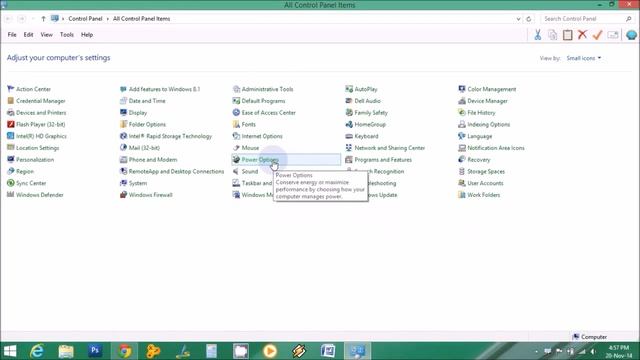The height and width of the screenshot is (360, 640).
Task: Open Default Programs
Action: pos(259,101)
